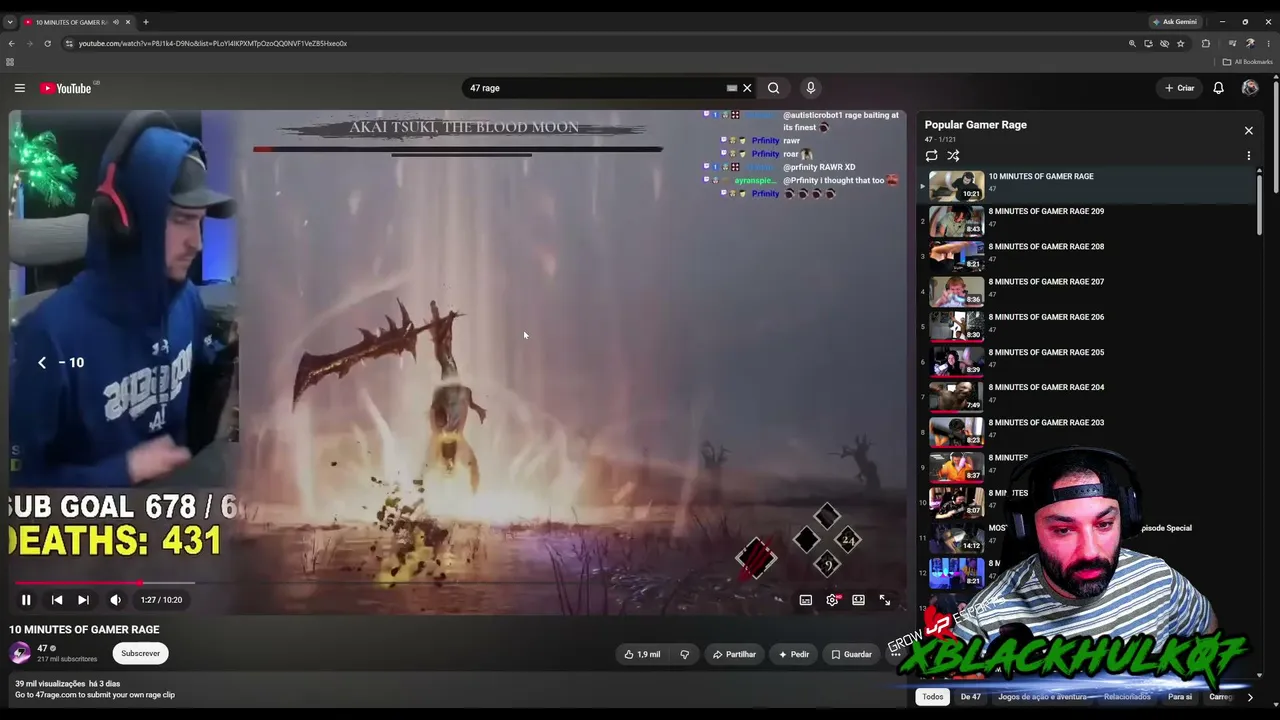The width and height of the screenshot is (1280, 720).
Task: Open the Popular Gamer Rage playlist title
Action: (976, 125)
